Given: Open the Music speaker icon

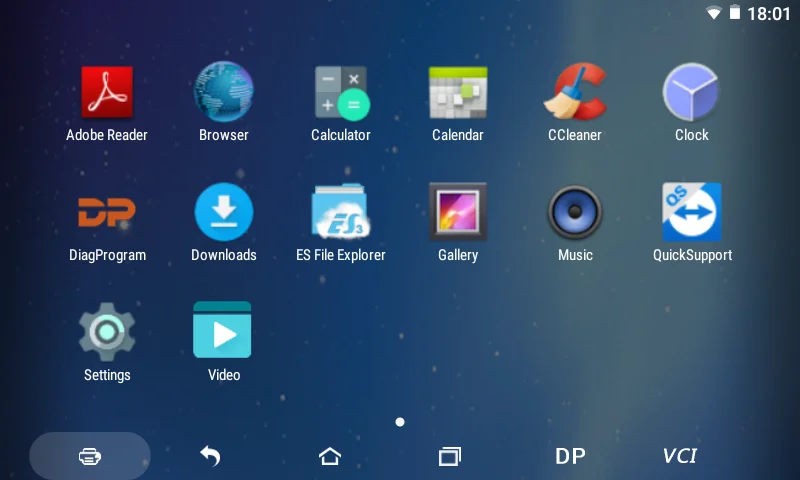Looking at the screenshot, I should 575,212.
